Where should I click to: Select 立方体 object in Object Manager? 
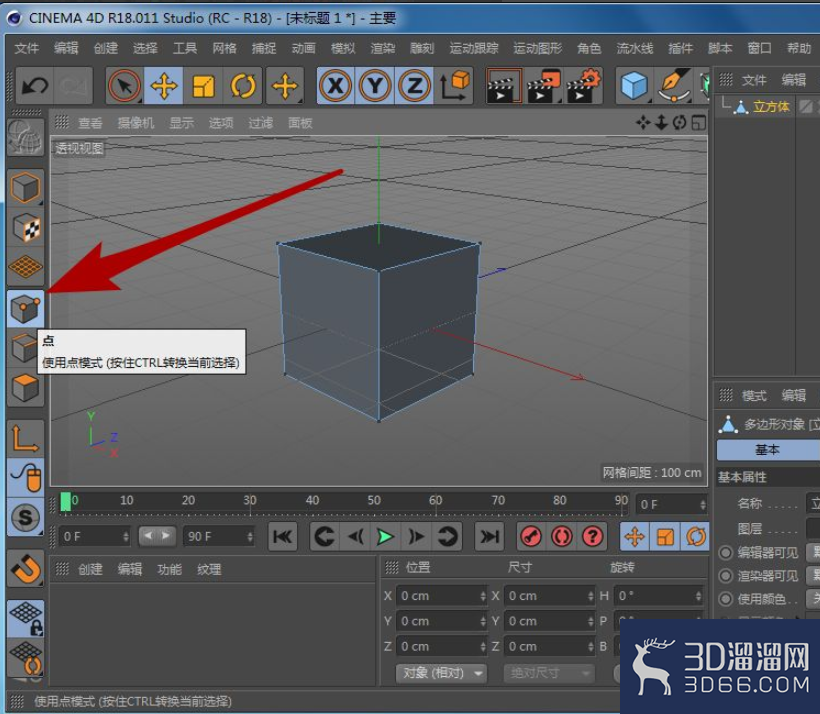771,107
